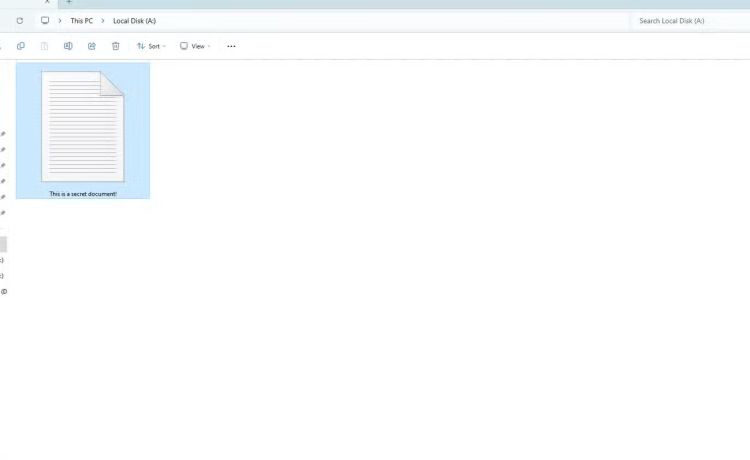Copy the selected file using the toolbar
Screen dimensions: 750x460
pyautogui.click(x=21, y=46)
